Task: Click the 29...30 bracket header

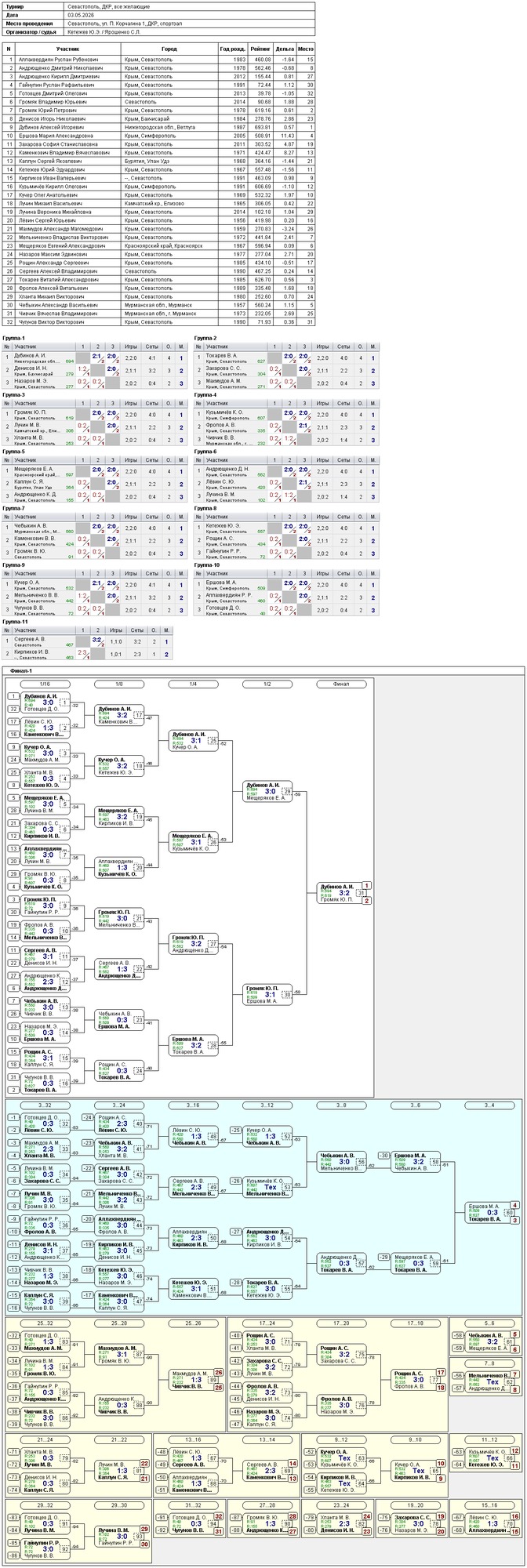Action: pyautogui.click(x=120, y=1504)
